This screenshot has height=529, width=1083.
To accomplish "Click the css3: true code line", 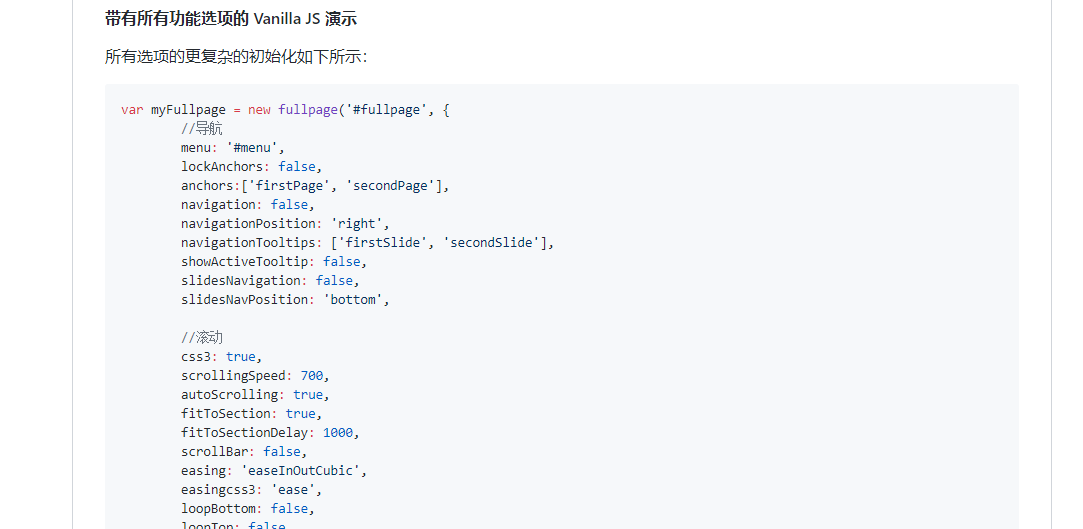I will click(221, 357).
